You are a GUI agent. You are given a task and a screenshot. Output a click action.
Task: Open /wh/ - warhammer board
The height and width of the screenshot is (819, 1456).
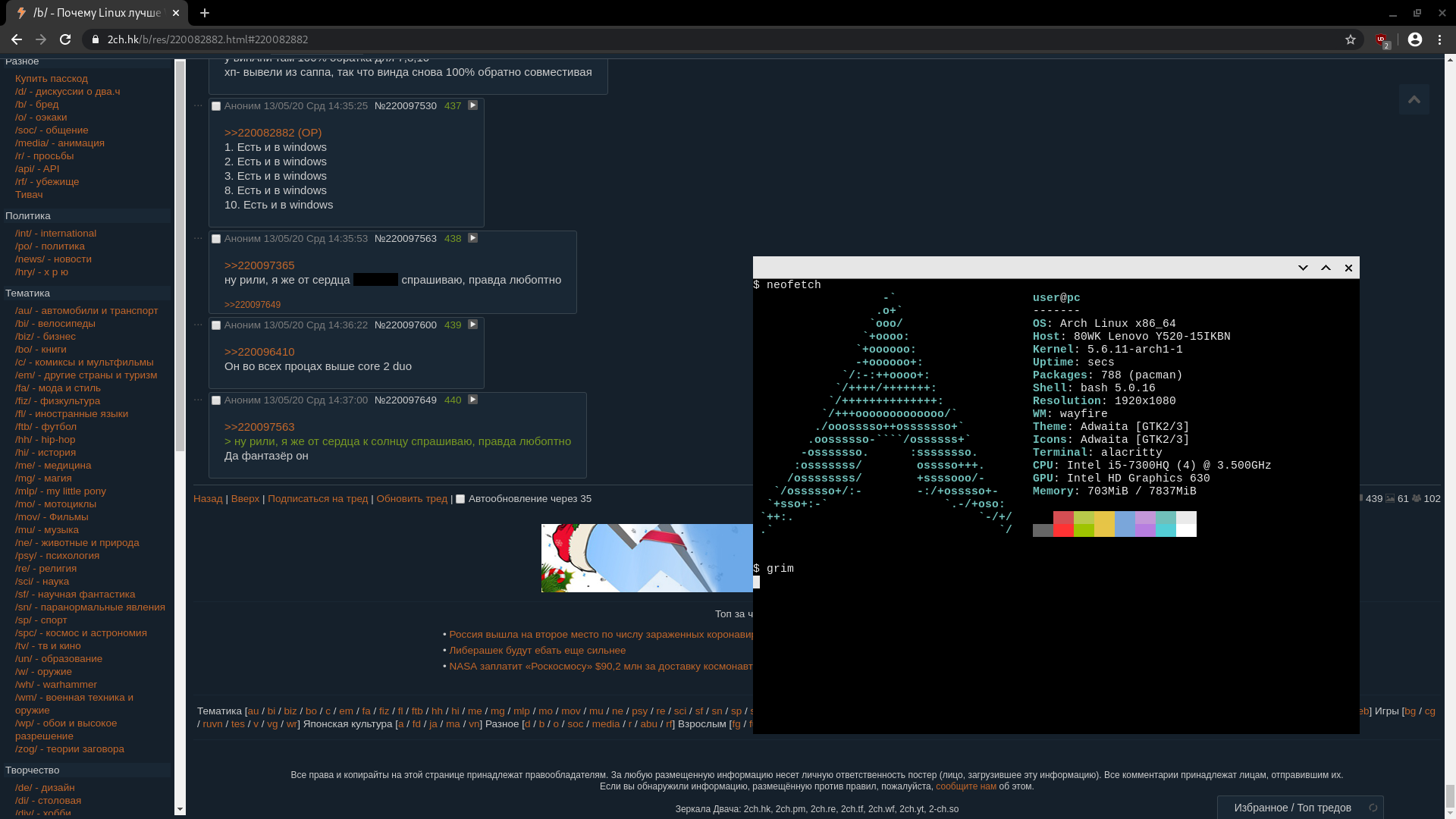click(56, 685)
